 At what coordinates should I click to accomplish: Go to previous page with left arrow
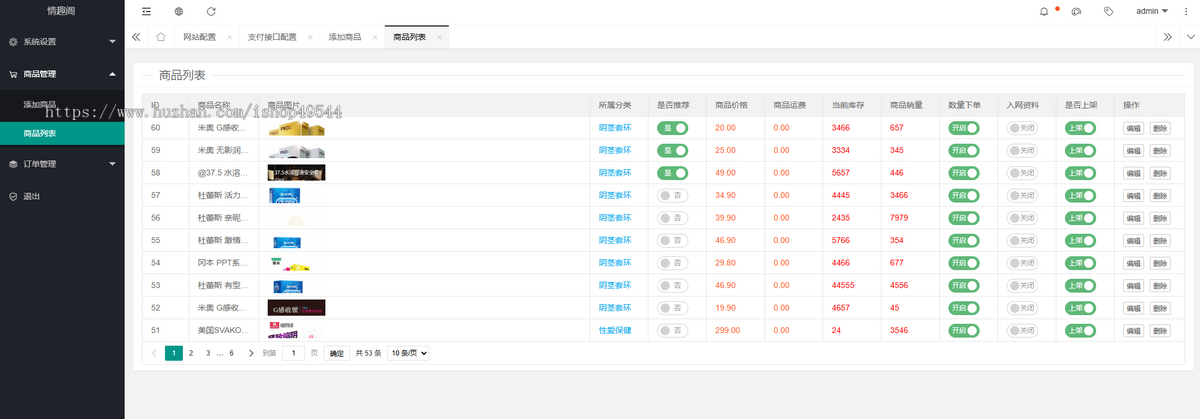pyautogui.click(x=153, y=353)
